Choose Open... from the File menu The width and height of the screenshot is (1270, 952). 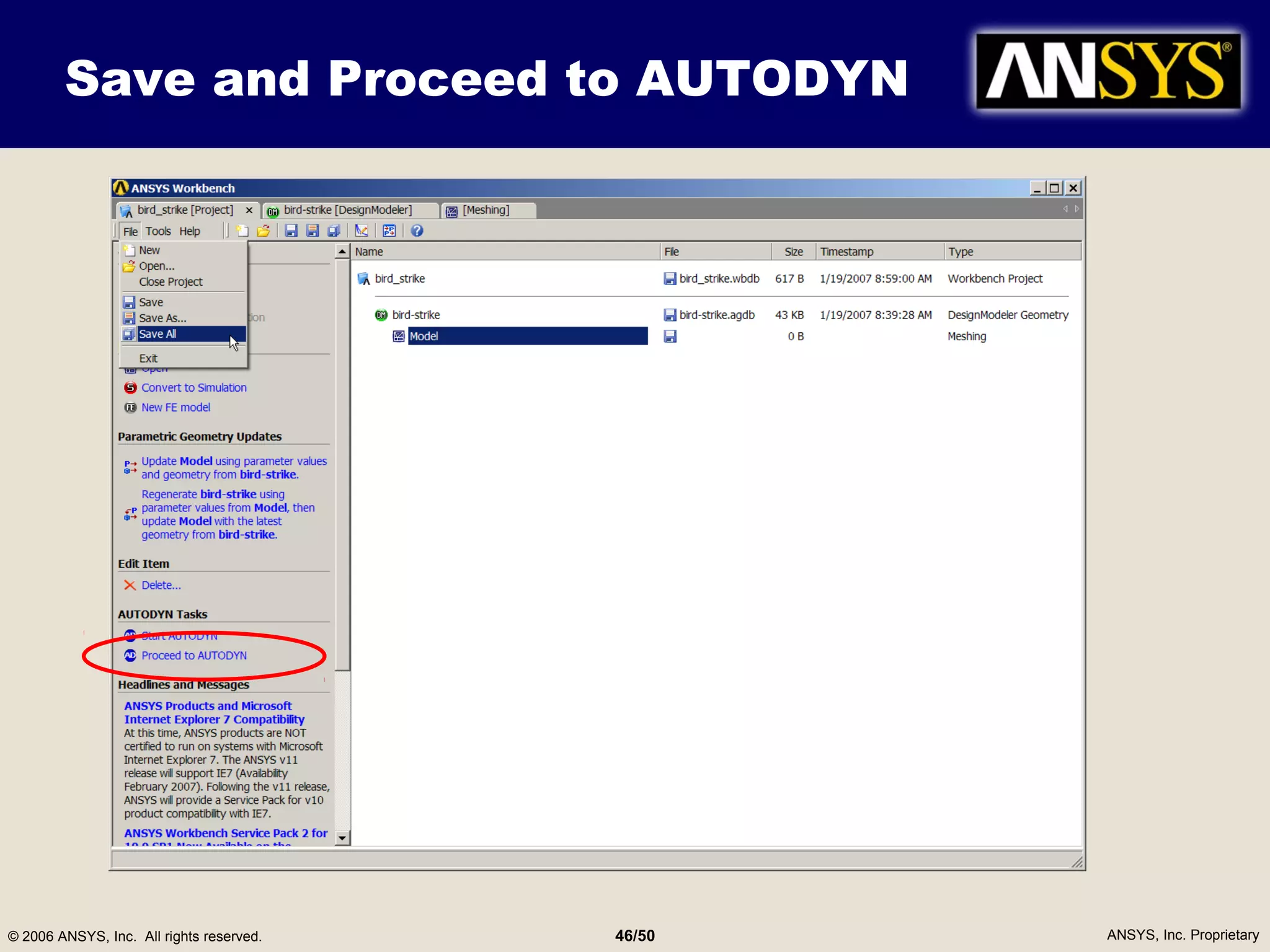(184, 266)
